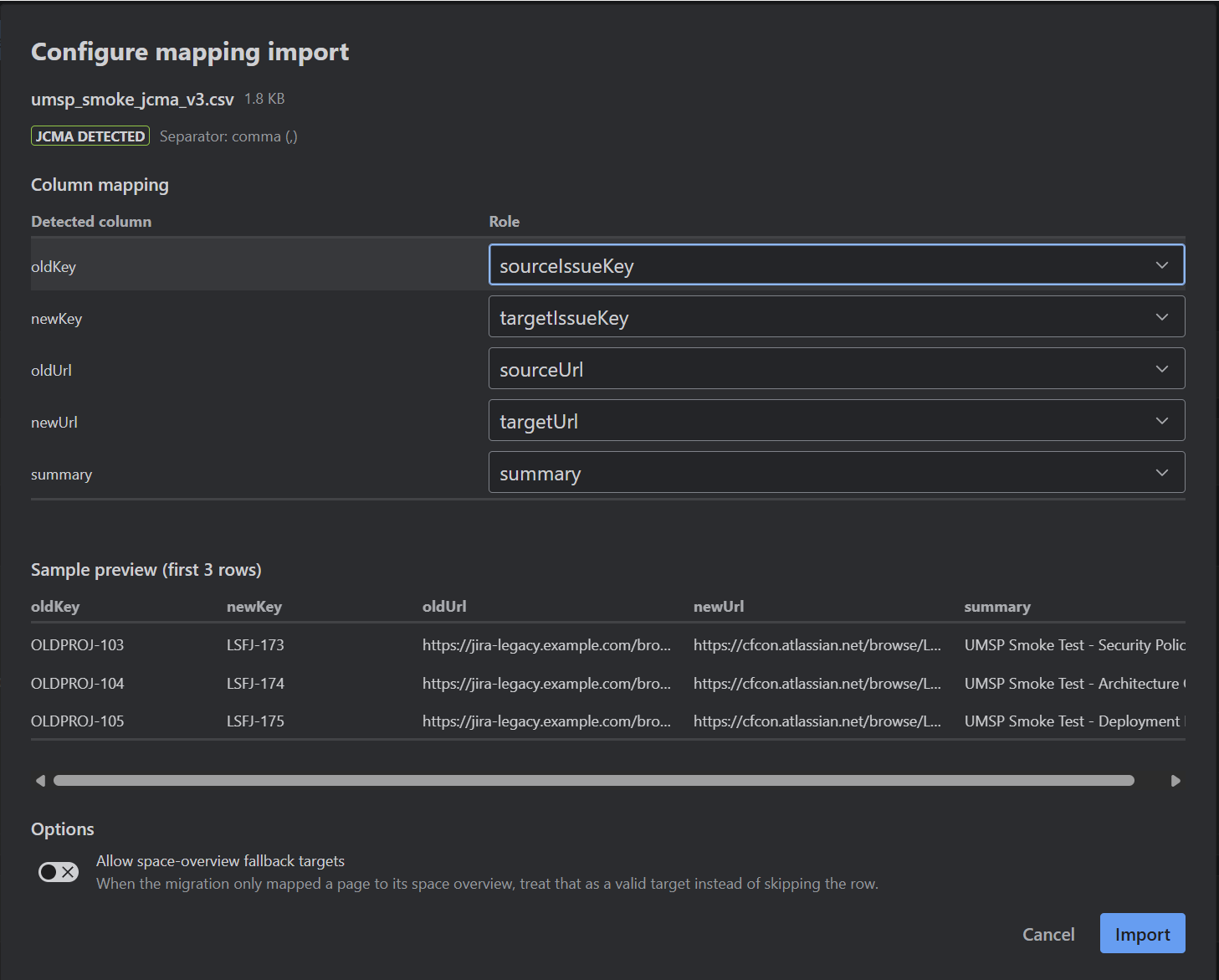Open the newKey role dropdown showing targetIssueKey
This screenshot has height=980, width=1219.
pos(837,317)
